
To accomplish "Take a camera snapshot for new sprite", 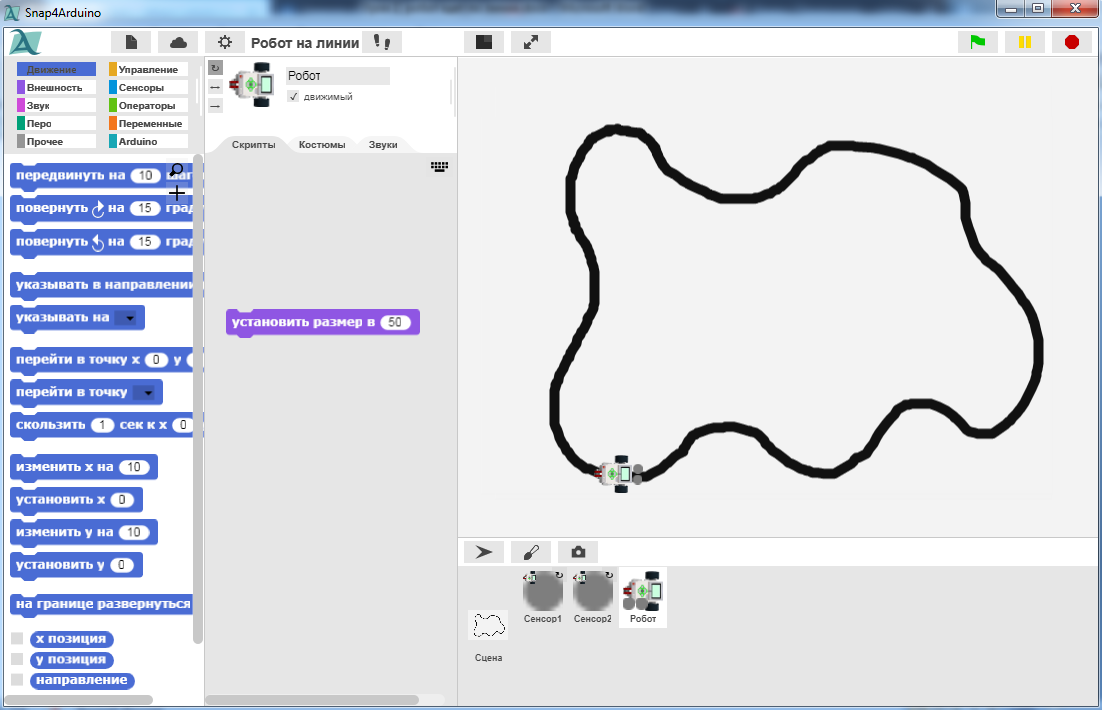I will (578, 552).
